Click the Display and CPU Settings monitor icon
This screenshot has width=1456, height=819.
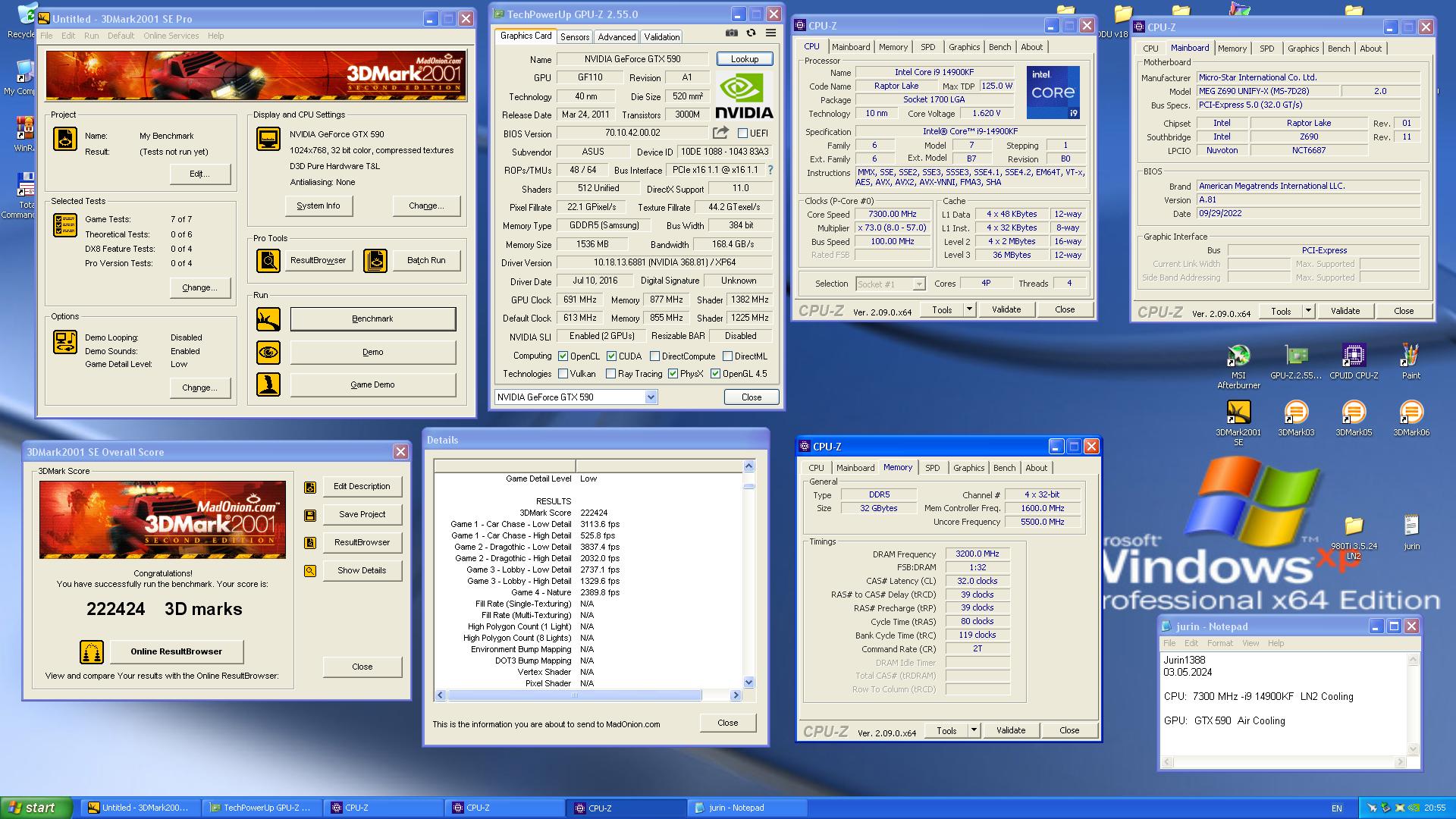(x=268, y=139)
